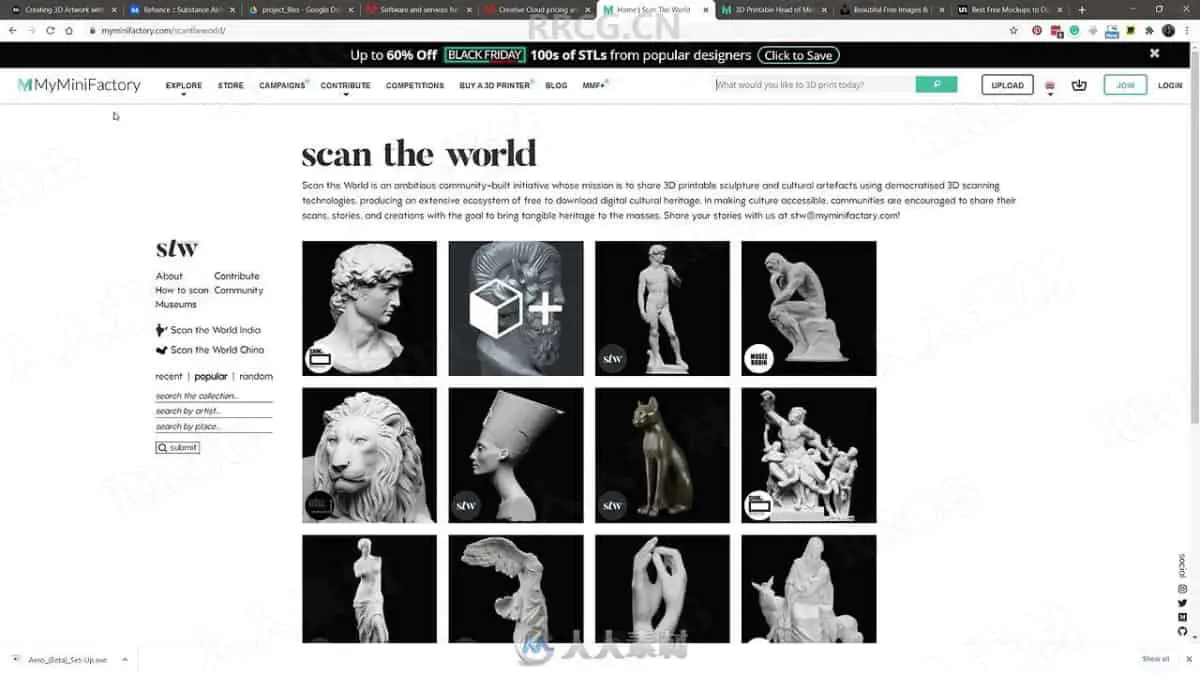Open the praying hands sculpture thumbnail
Image resolution: width=1200 pixels, height=675 pixels.
tap(662, 588)
